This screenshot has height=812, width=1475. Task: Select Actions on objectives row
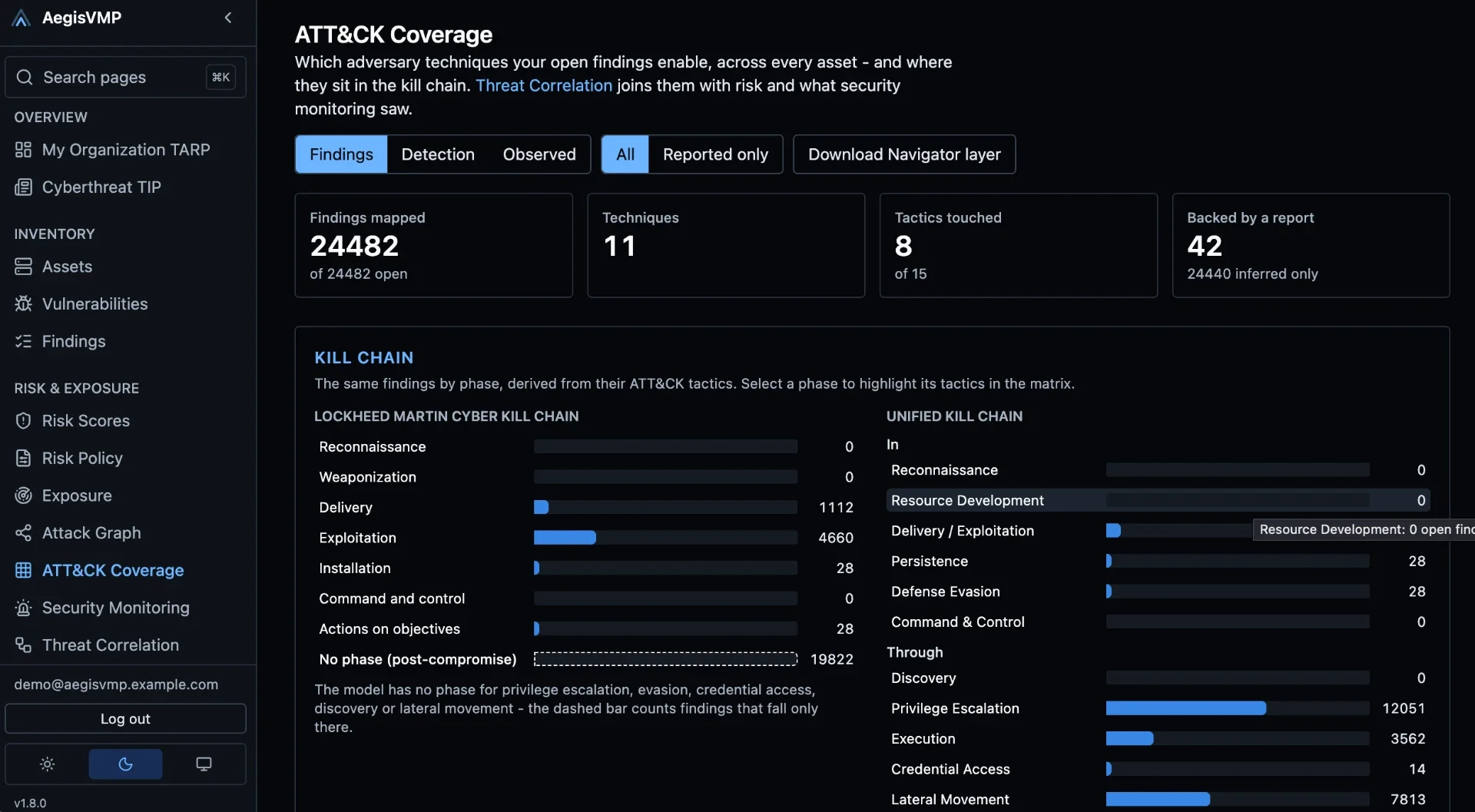586,628
